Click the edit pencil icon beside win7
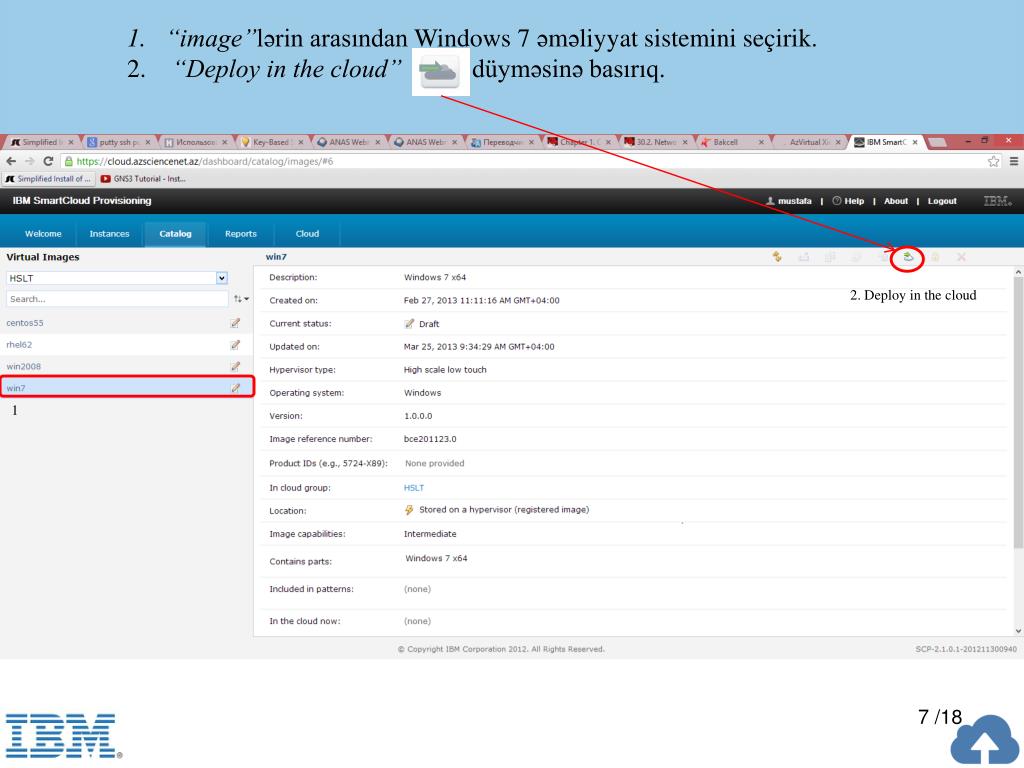This screenshot has height=768, width=1024. (x=235, y=388)
